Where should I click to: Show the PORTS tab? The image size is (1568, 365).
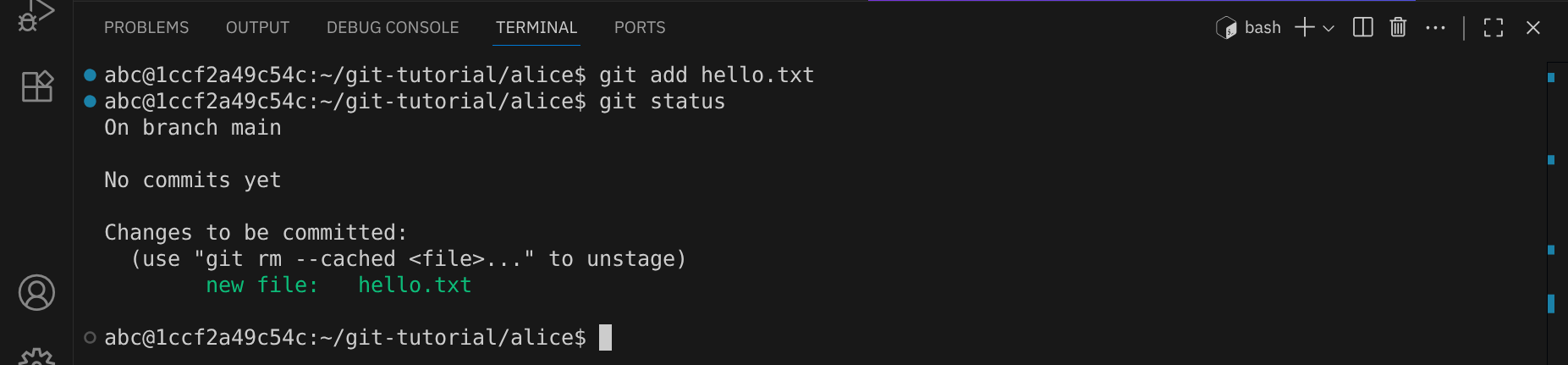click(640, 28)
